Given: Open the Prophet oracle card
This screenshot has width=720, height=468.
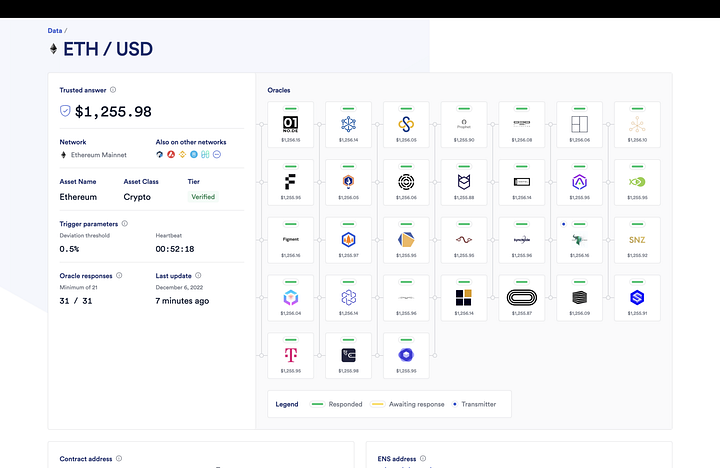Looking at the screenshot, I should coord(464,124).
